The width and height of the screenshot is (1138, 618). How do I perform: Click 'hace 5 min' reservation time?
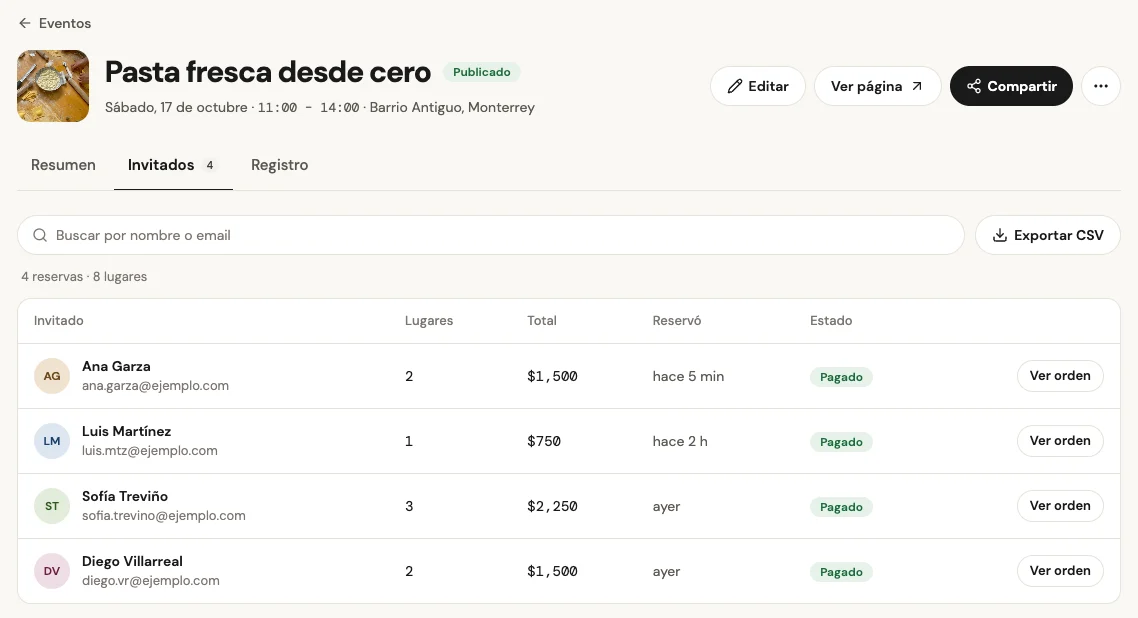click(x=688, y=376)
